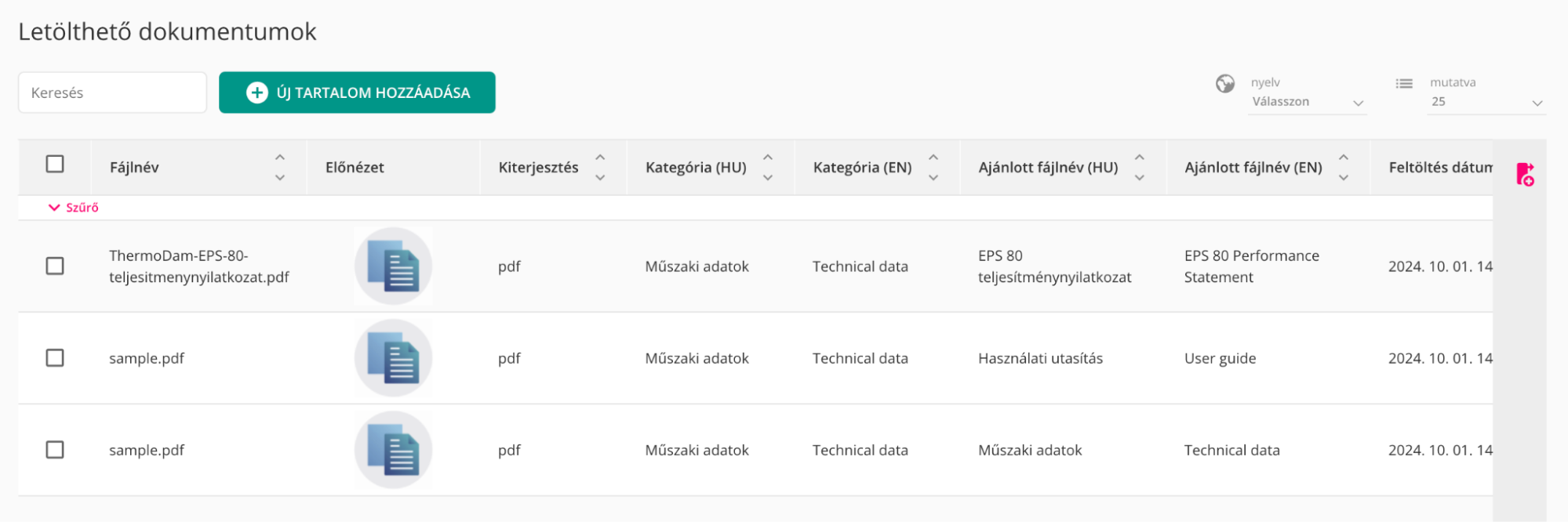Click the pink add-document icon at right
Screen dimensions: 1568x522
pyautogui.click(x=1524, y=174)
